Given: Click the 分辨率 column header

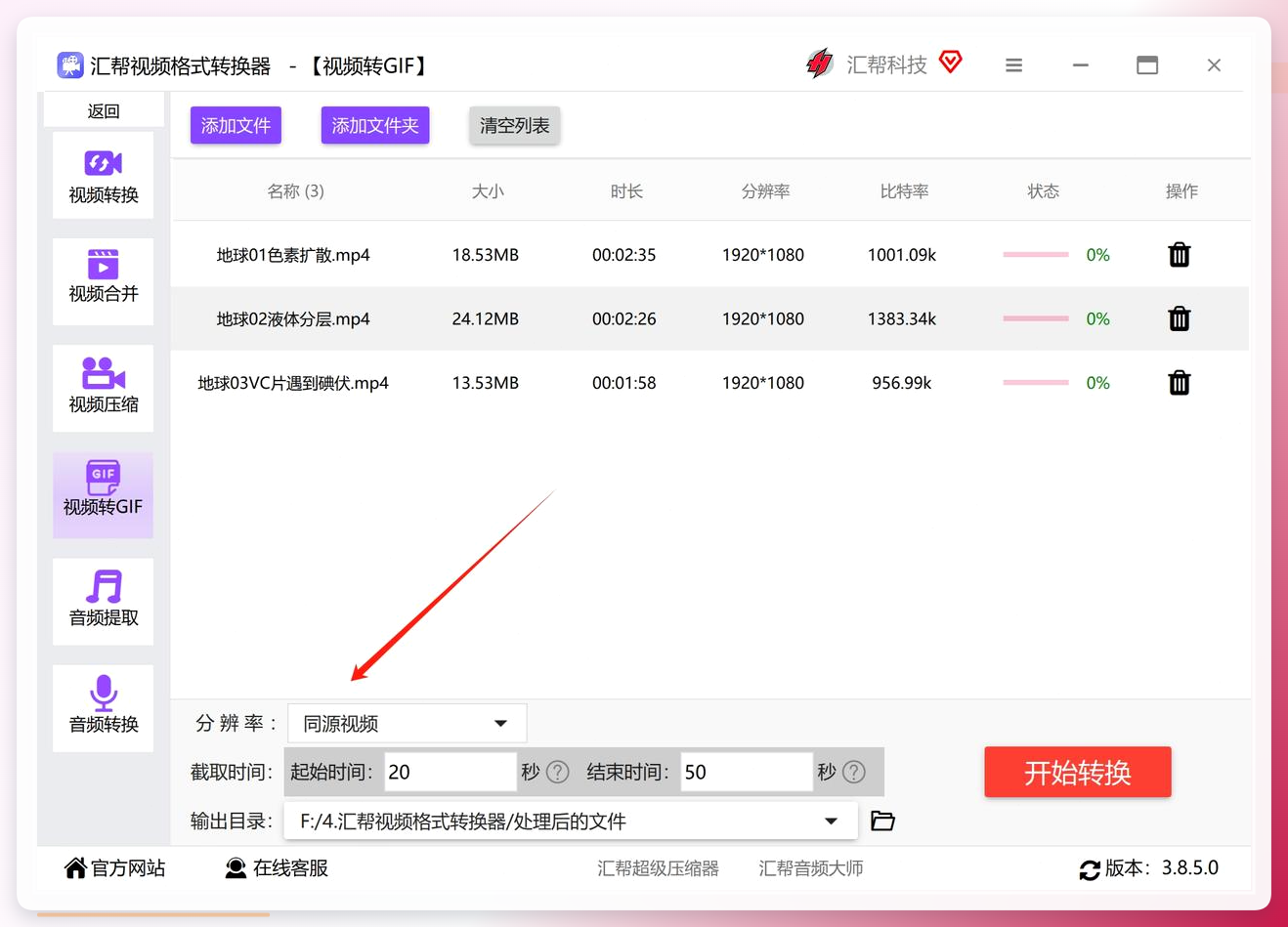Looking at the screenshot, I should click(x=765, y=191).
